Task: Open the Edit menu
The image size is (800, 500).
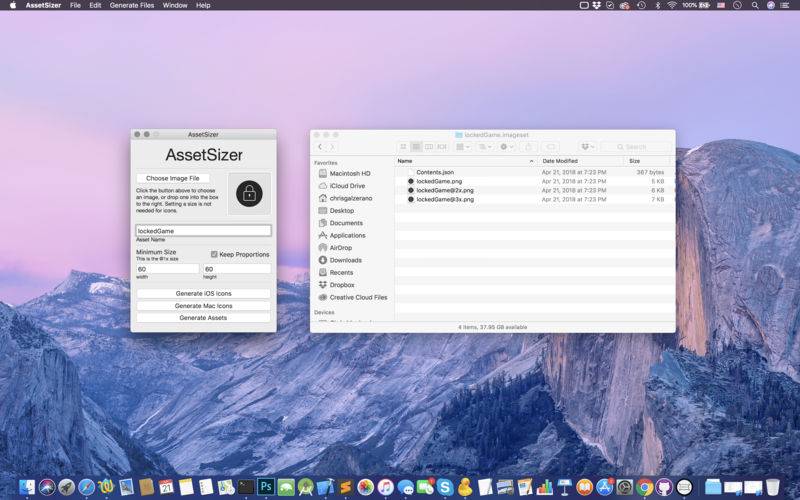Action: [95, 5]
